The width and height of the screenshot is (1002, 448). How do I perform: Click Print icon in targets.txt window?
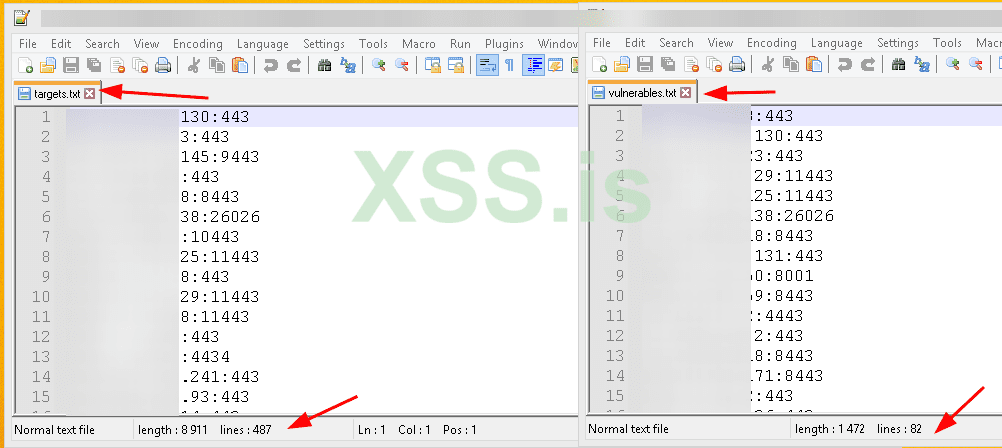[163, 65]
